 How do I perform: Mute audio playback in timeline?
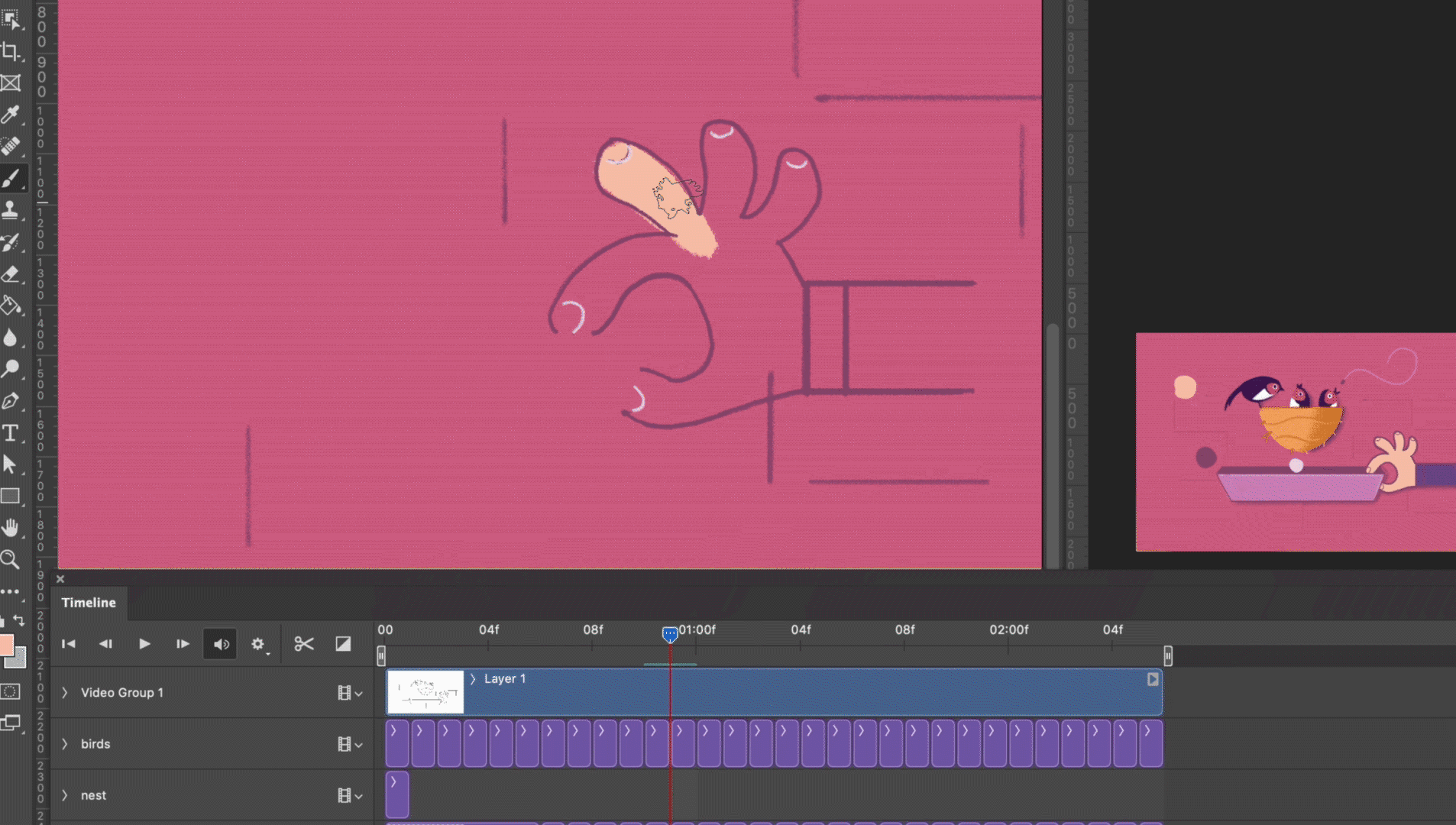[221, 644]
